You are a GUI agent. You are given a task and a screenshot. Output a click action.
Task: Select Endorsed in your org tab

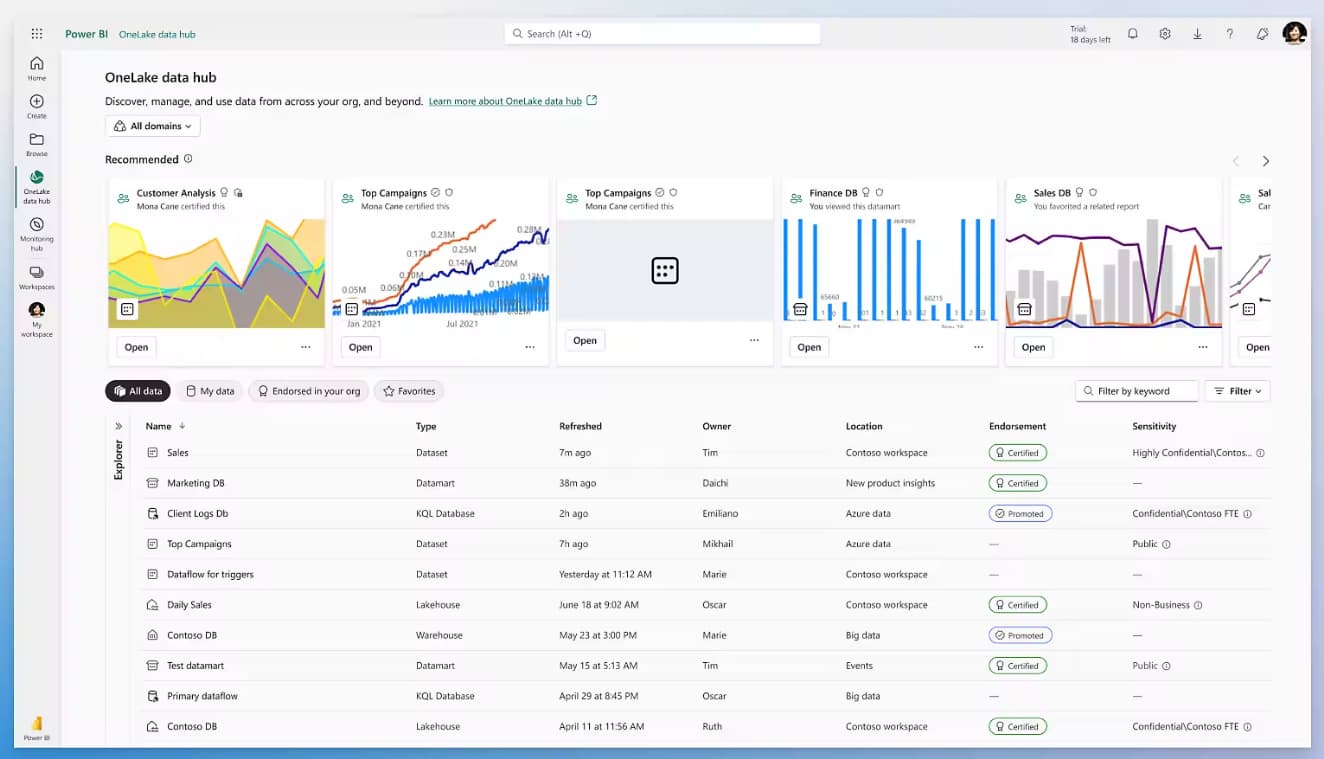point(308,391)
